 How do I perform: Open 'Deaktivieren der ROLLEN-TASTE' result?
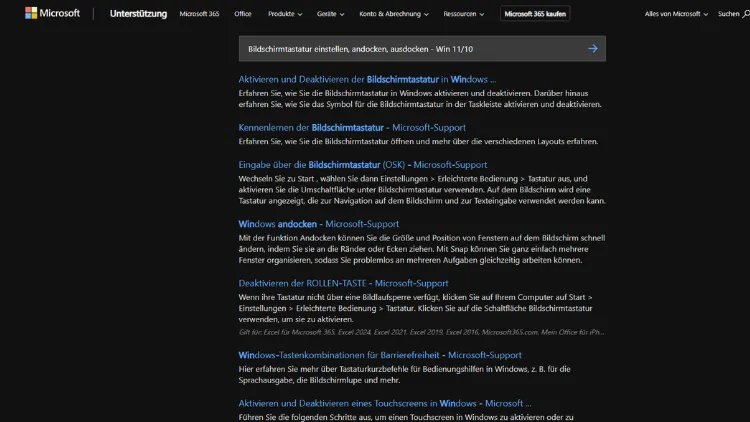tap(343, 283)
